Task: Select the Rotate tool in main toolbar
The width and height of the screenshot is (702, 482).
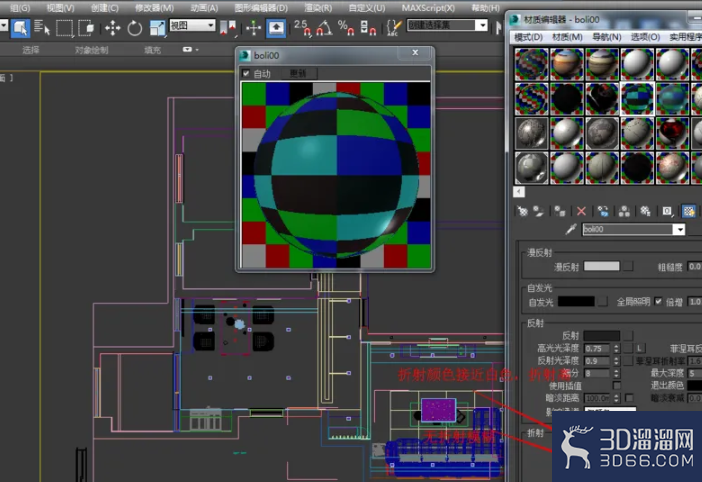Action: (x=134, y=28)
